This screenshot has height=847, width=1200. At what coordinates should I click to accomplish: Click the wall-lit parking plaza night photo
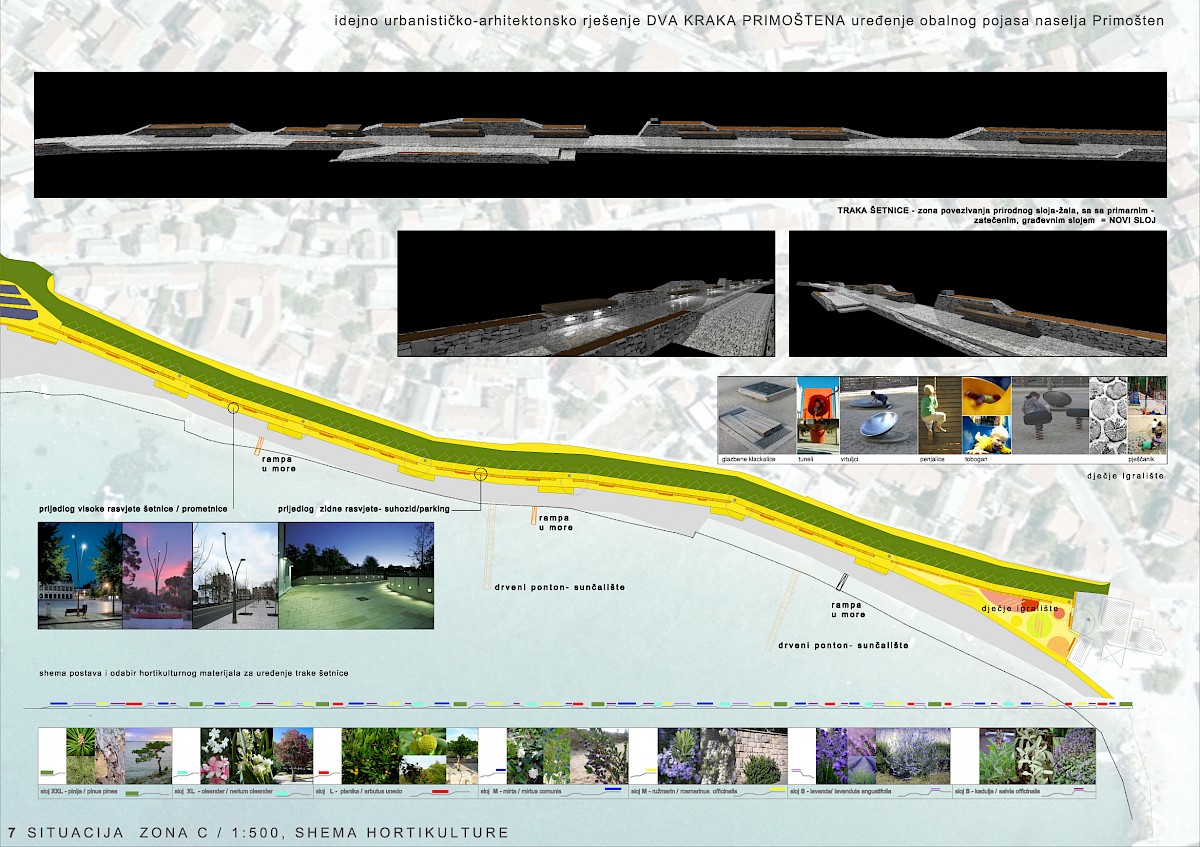coord(357,576)
